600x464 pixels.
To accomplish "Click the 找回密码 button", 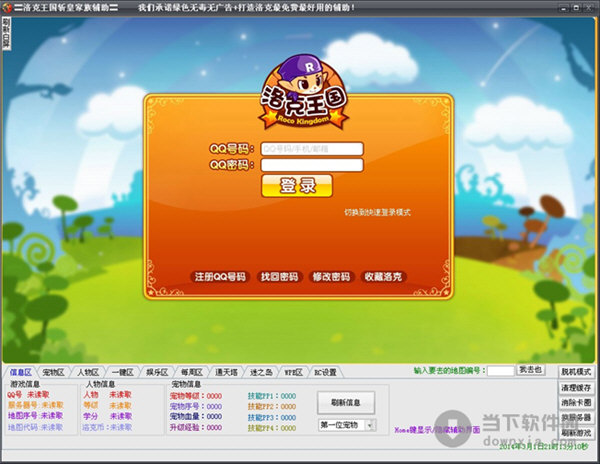I will pos(279,277).
